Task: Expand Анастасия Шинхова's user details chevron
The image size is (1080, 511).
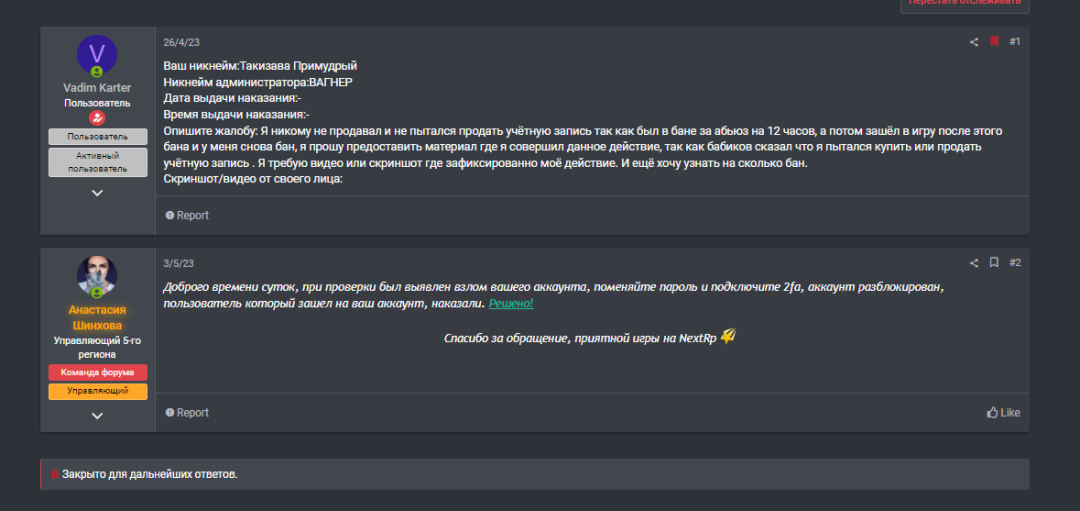Action: point(97,415)
